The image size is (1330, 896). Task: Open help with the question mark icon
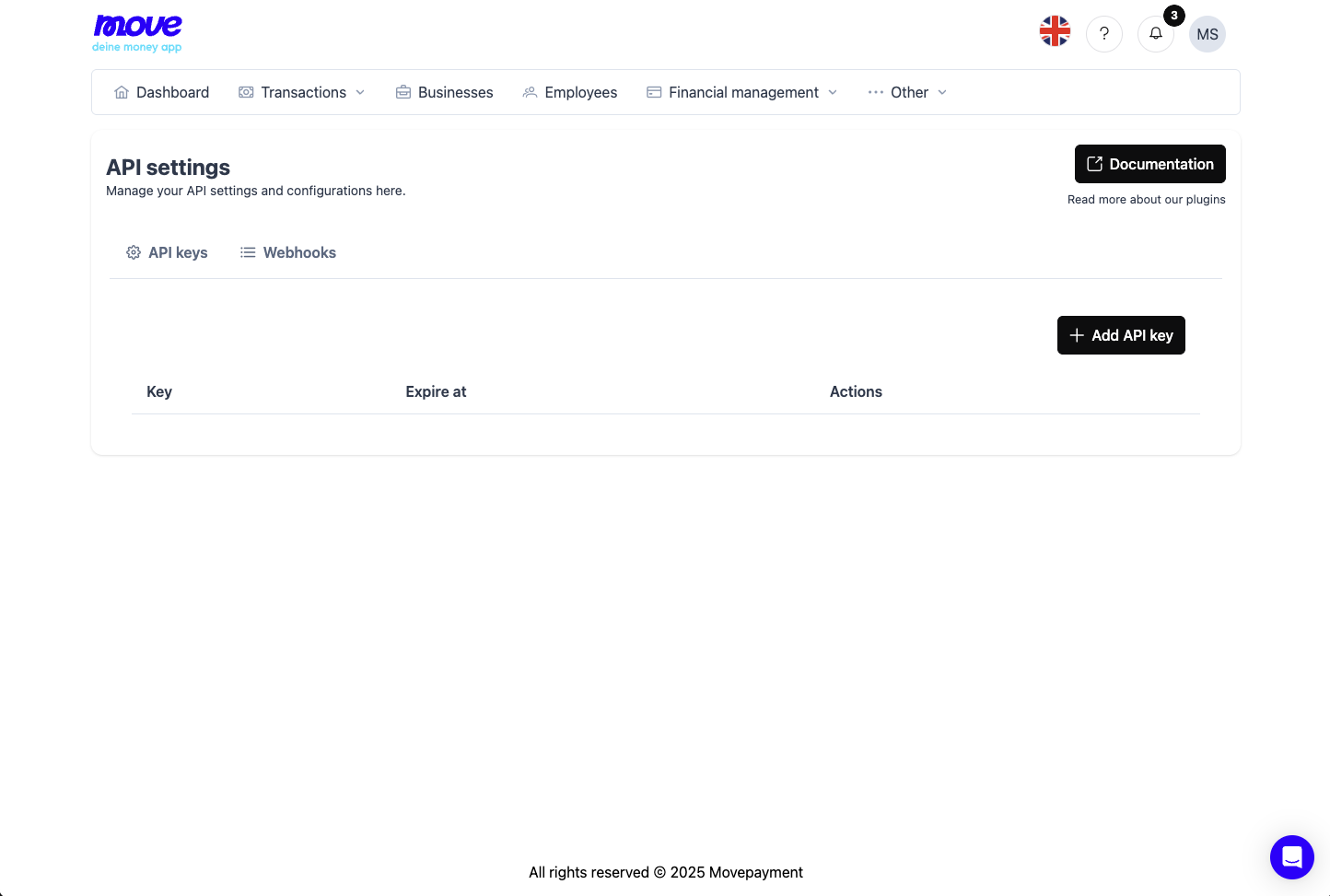(x=1104, y=34)
